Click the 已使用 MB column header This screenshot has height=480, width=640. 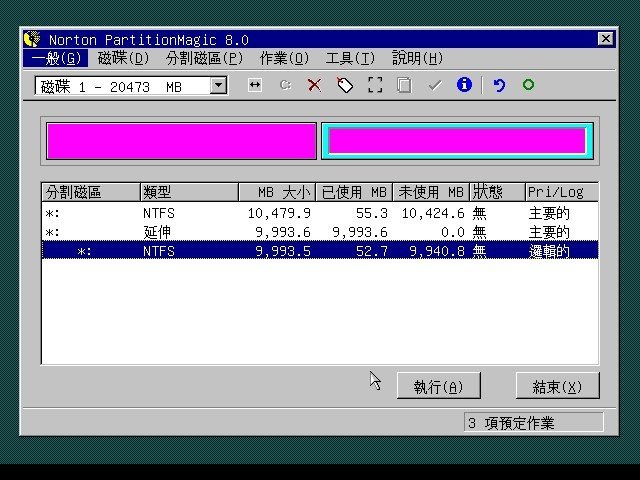coord(354,192)
